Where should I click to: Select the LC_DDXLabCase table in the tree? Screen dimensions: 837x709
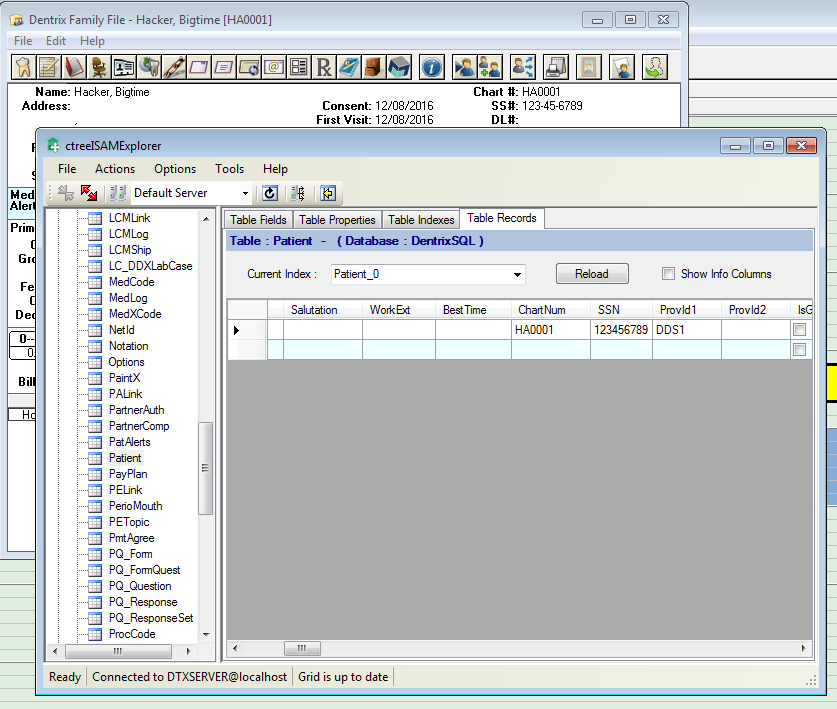(151, 266)
